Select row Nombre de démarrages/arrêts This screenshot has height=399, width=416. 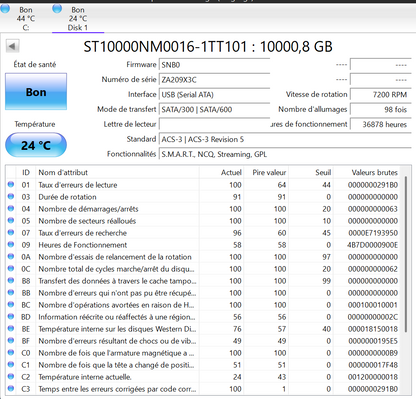click(x=203, y=209)
